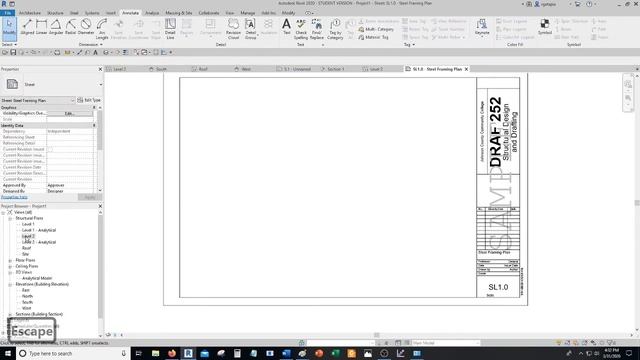Screen dimensions: 640x360
Task: Save project from quick access toolbar
Action: pos(13,52)
